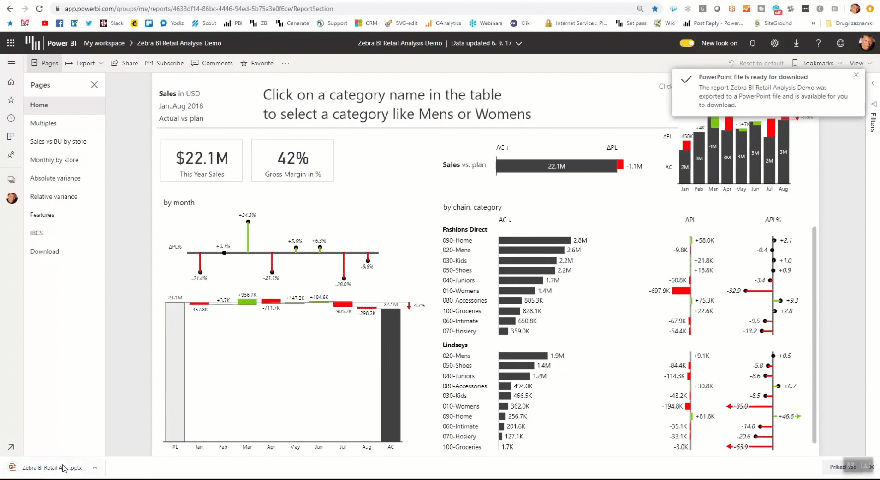The height and width of the screenshot is (480, 880).
Task: Open the Bookmarks dropdown
Action: [817, 63]
